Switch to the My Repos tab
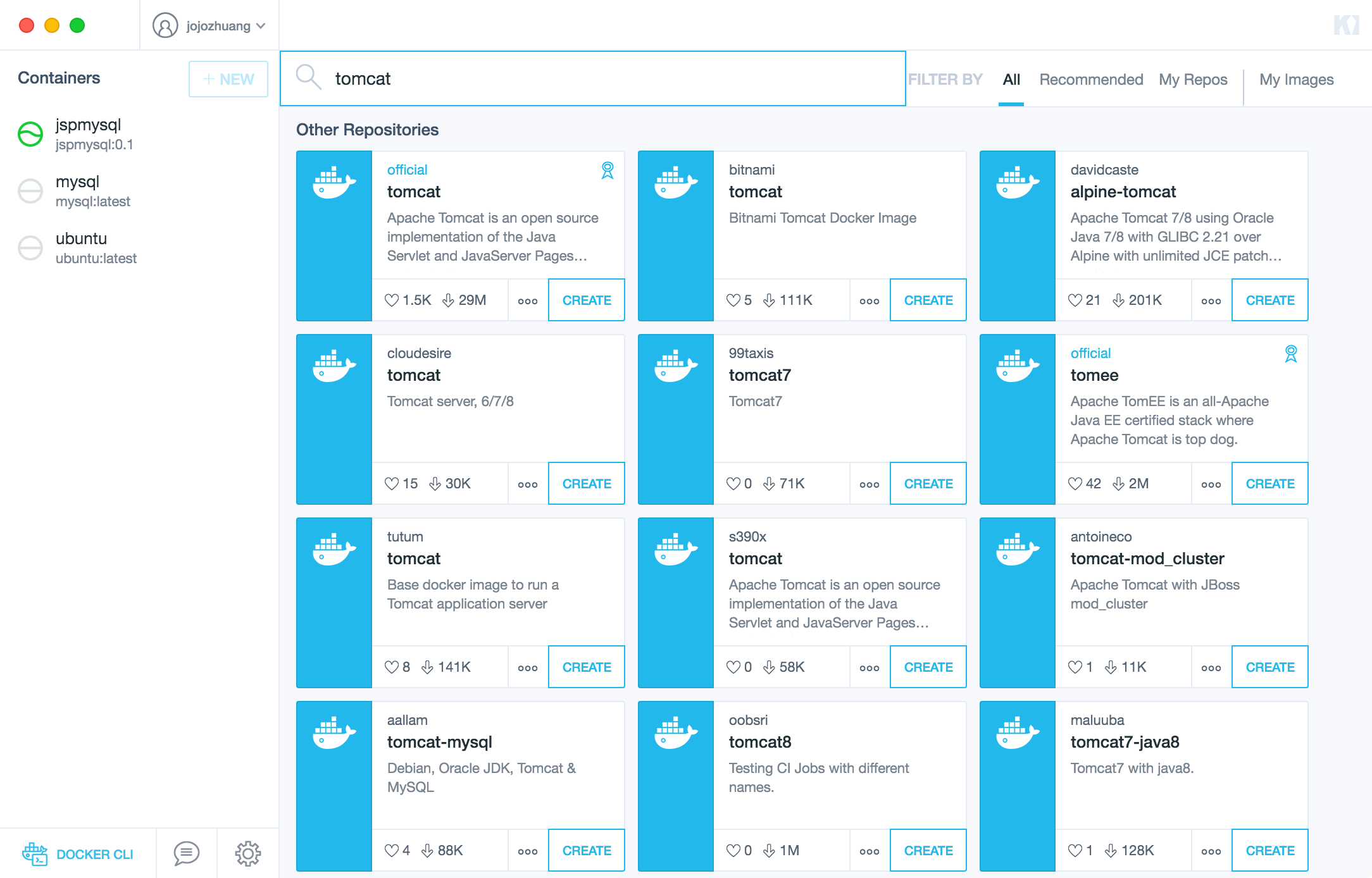The height and width of the screenshot is (878, 1372). (x=1193, y=80)
